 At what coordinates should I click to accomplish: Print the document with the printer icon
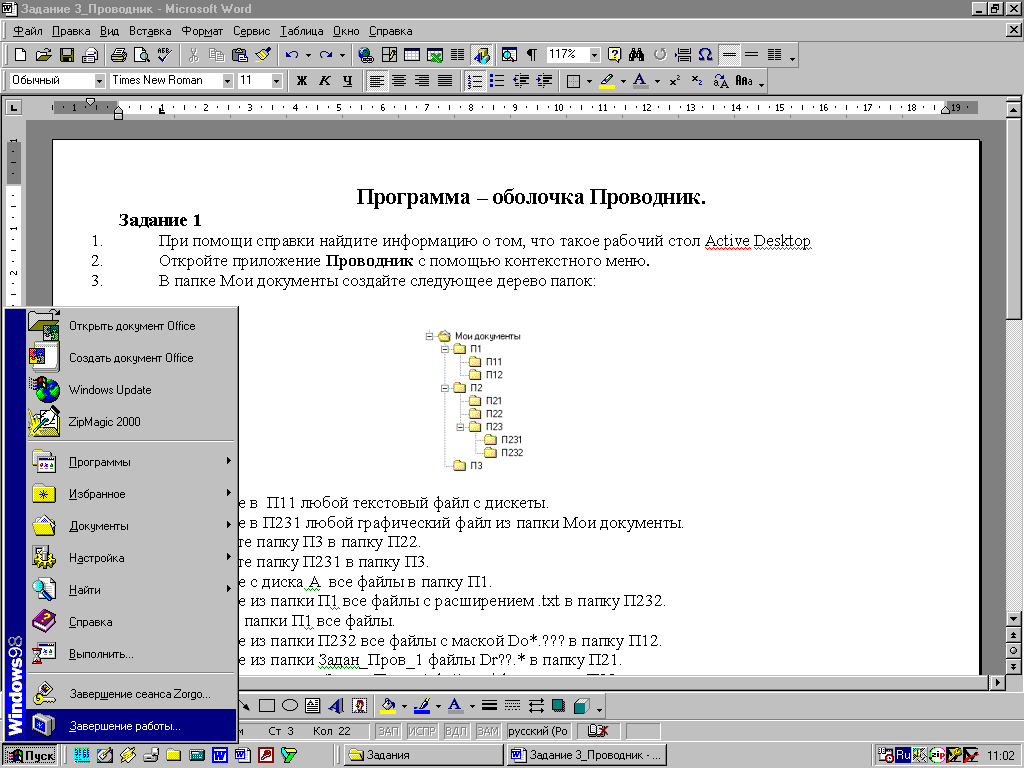[x=119, y=55]
